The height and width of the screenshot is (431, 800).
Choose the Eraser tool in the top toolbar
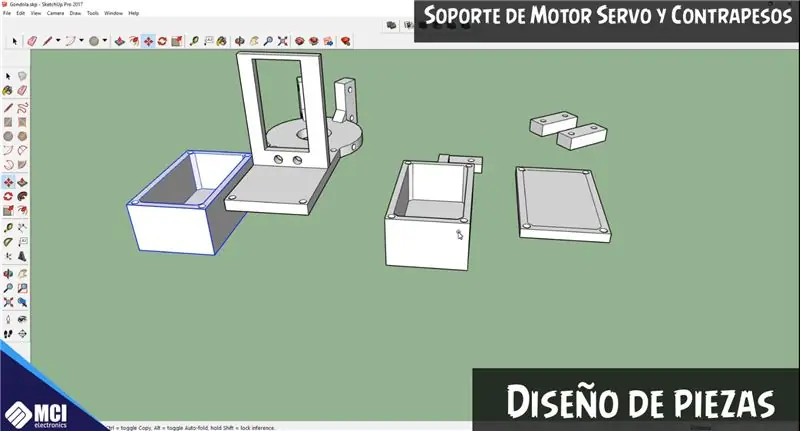32,41
